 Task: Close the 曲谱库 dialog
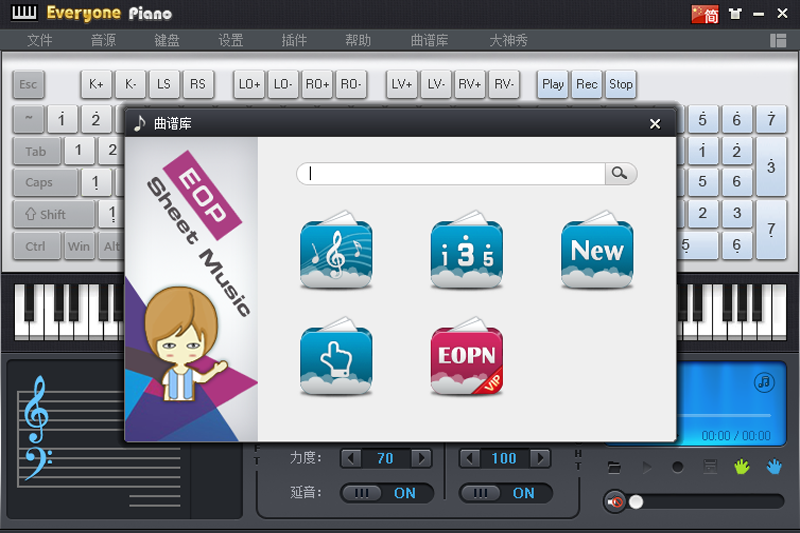coord(655,123)
